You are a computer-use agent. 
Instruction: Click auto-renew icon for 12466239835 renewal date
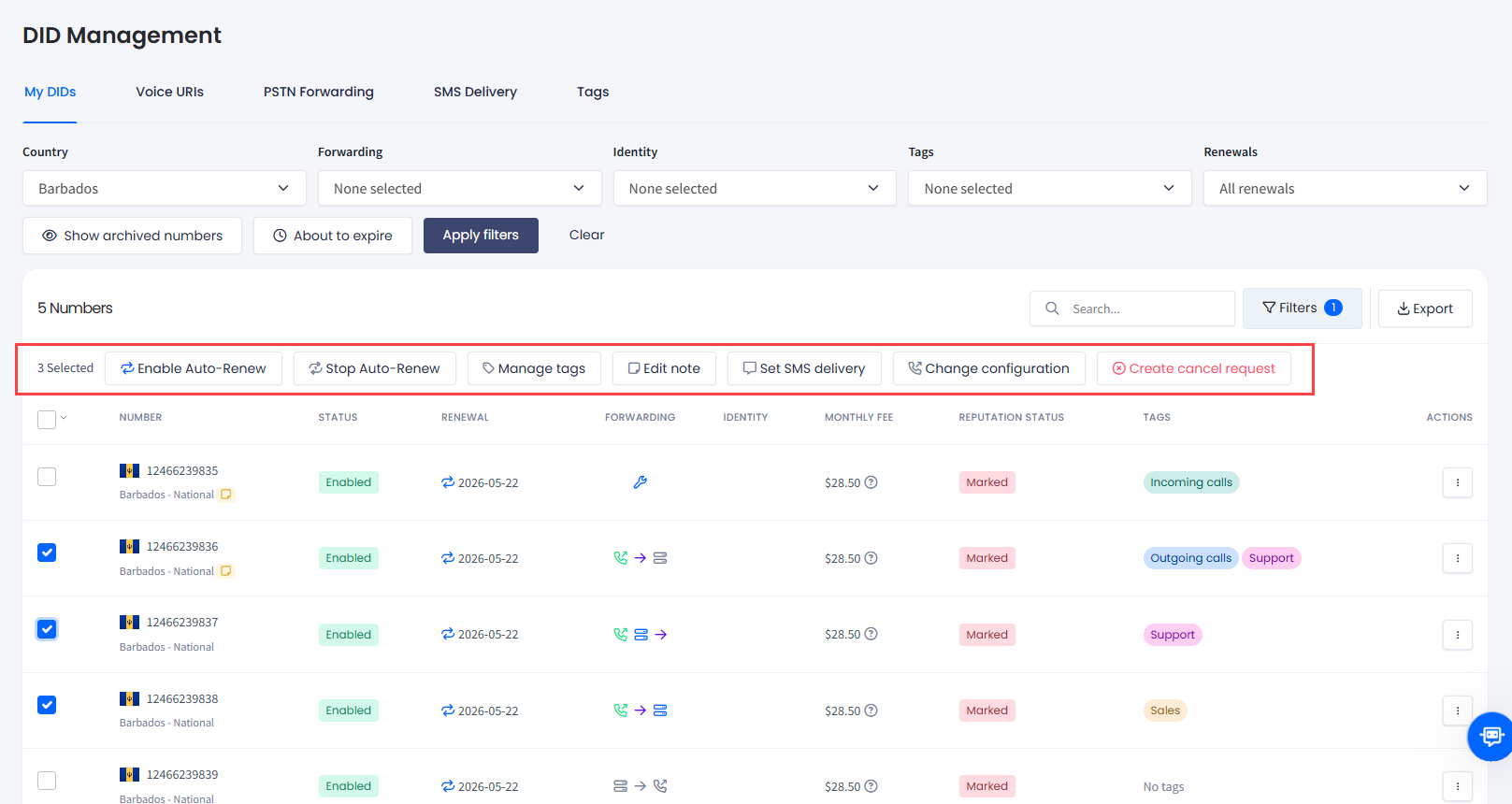pyautogui.click(x=448, y=482)
